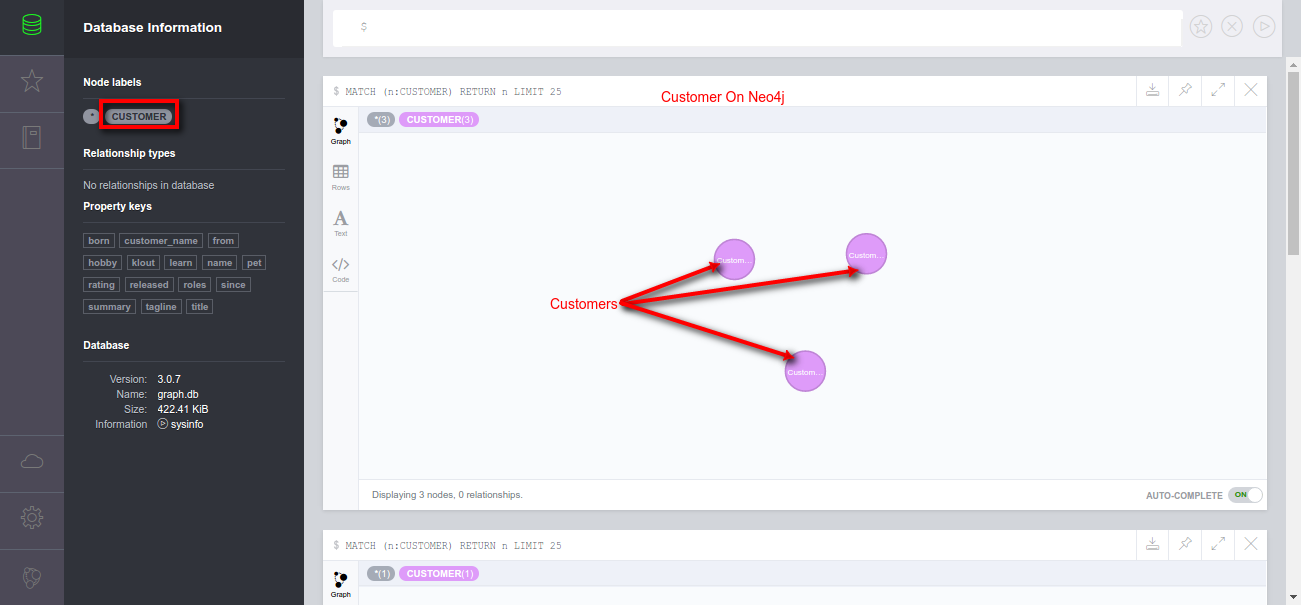Download the second result frame

tap(1152, 544)
